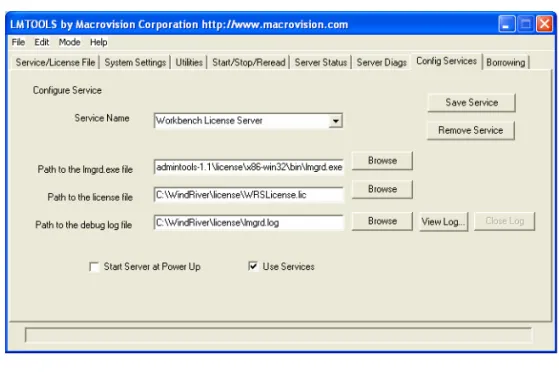
Task: Minimize the LMTOOLS window
Action: coord(507,24)
